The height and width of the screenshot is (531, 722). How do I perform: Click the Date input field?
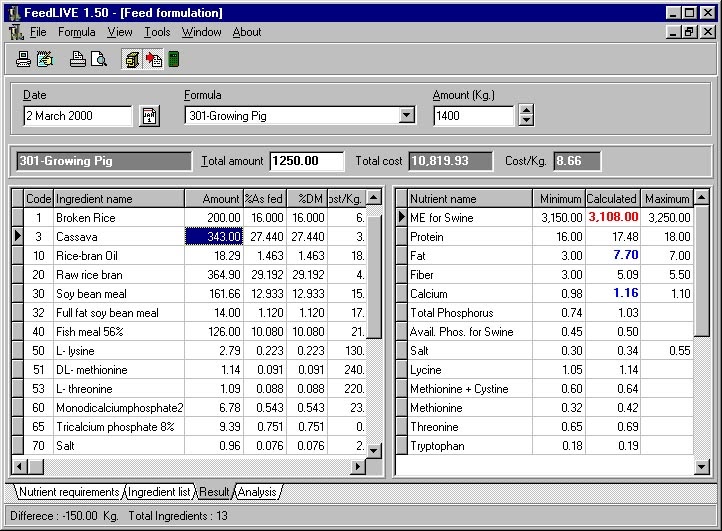click(77, 116)
